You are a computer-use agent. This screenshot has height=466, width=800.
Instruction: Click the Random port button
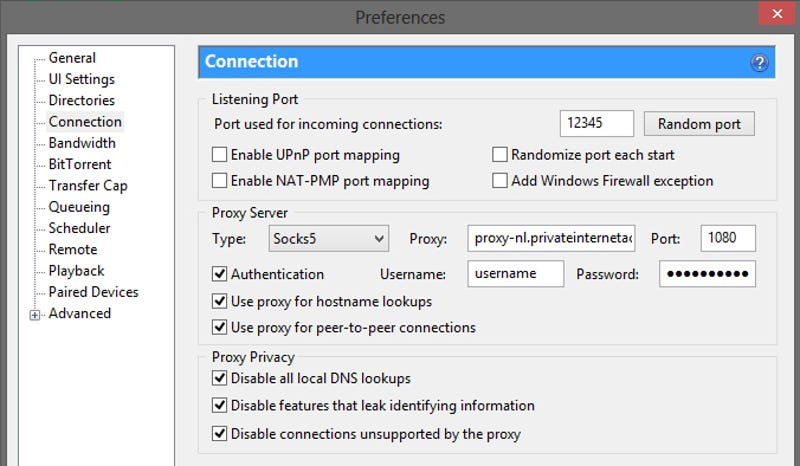[x=699, y=124]
